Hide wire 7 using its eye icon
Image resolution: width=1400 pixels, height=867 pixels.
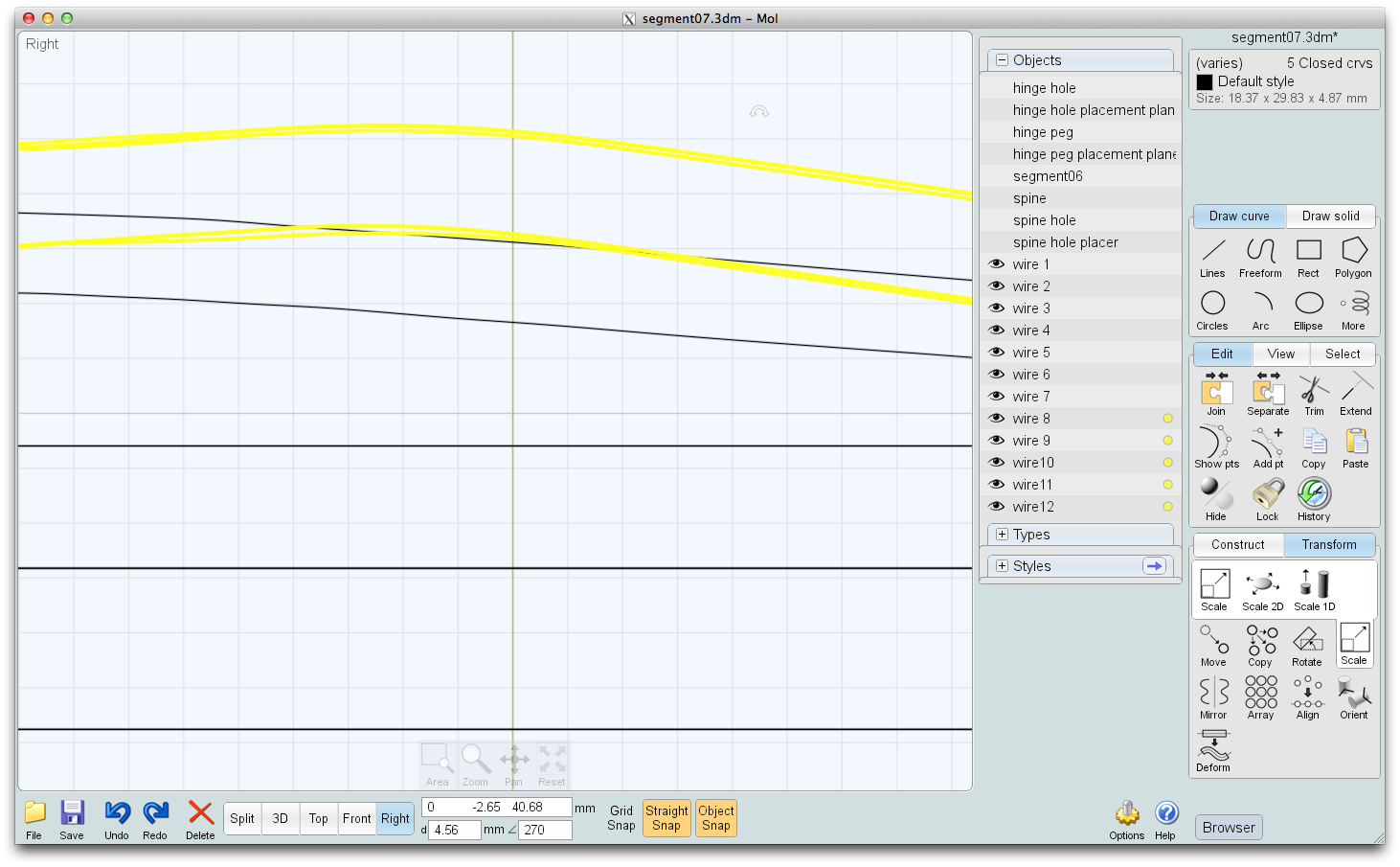point(997,397)
